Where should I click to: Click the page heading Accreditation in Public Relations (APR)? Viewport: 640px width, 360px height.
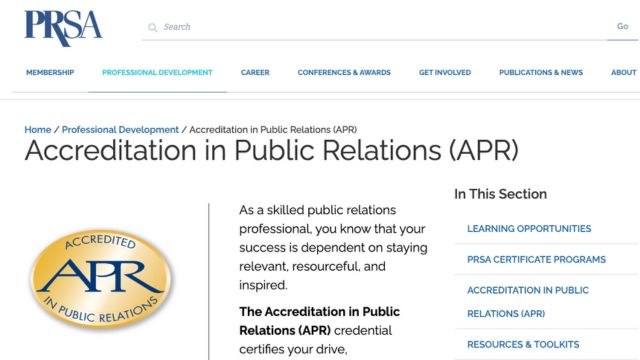[271, 151]
